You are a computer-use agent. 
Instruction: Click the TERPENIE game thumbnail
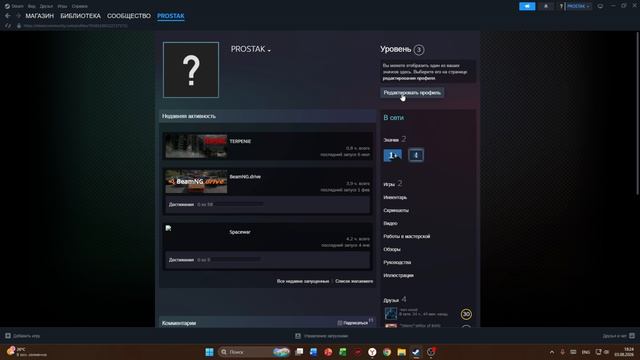pos(196,146)
